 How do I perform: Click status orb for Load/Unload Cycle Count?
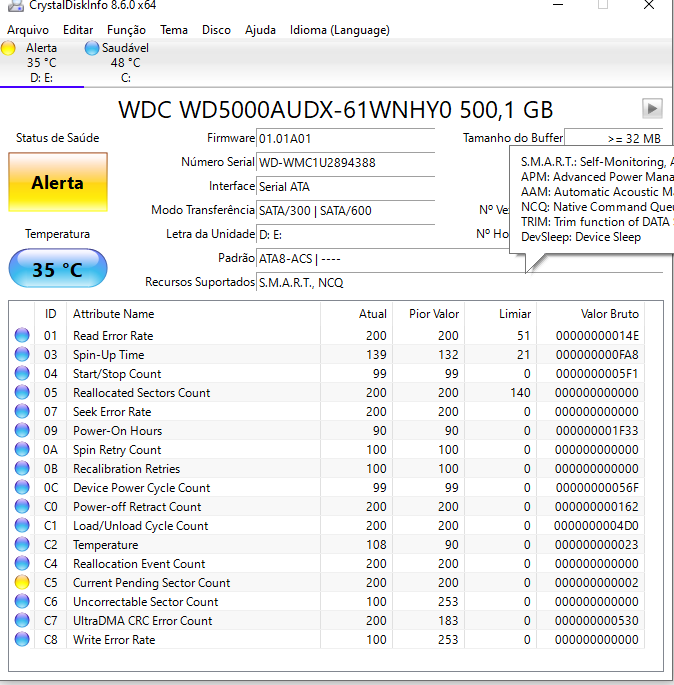(22, 525)
